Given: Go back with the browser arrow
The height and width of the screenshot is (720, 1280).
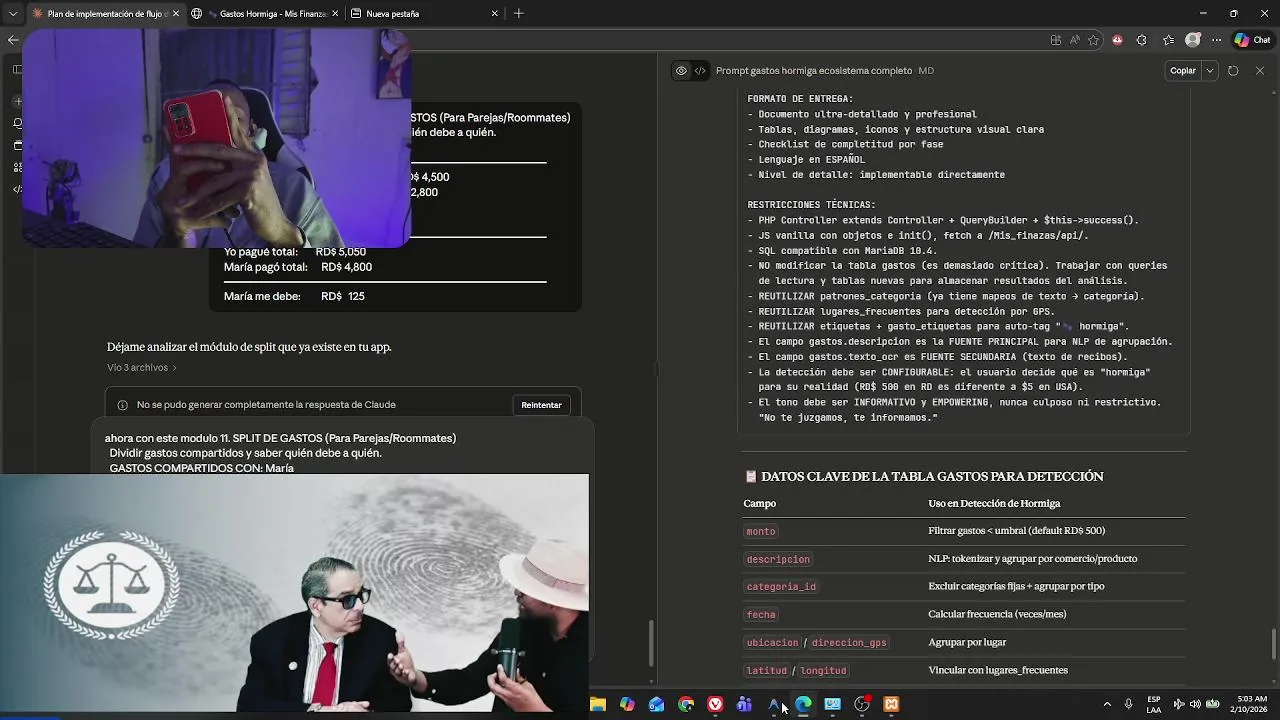Looking at the screenshot, I should pos(12,40).
